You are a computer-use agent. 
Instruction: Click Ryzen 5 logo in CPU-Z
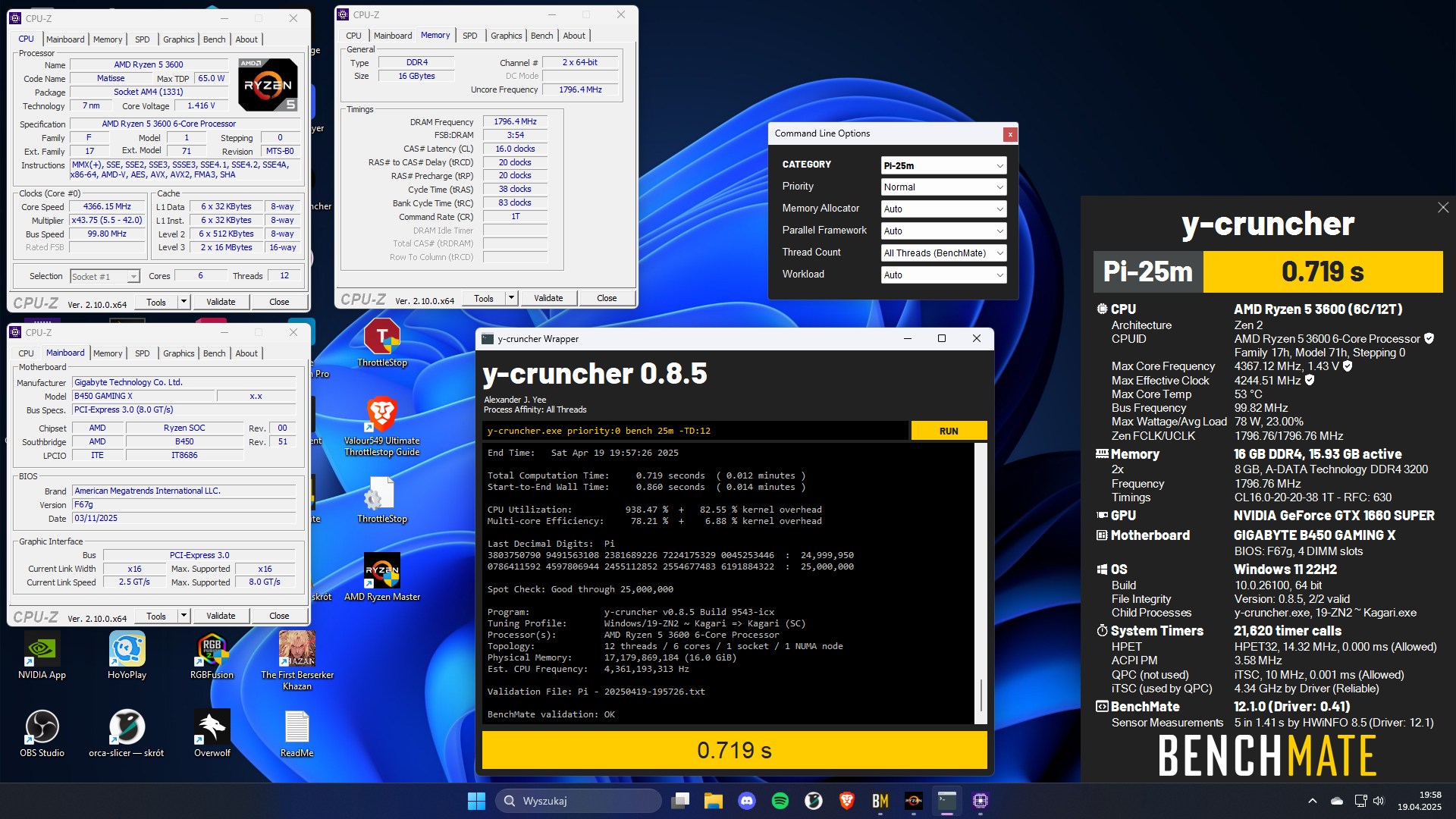coord(268,85)
